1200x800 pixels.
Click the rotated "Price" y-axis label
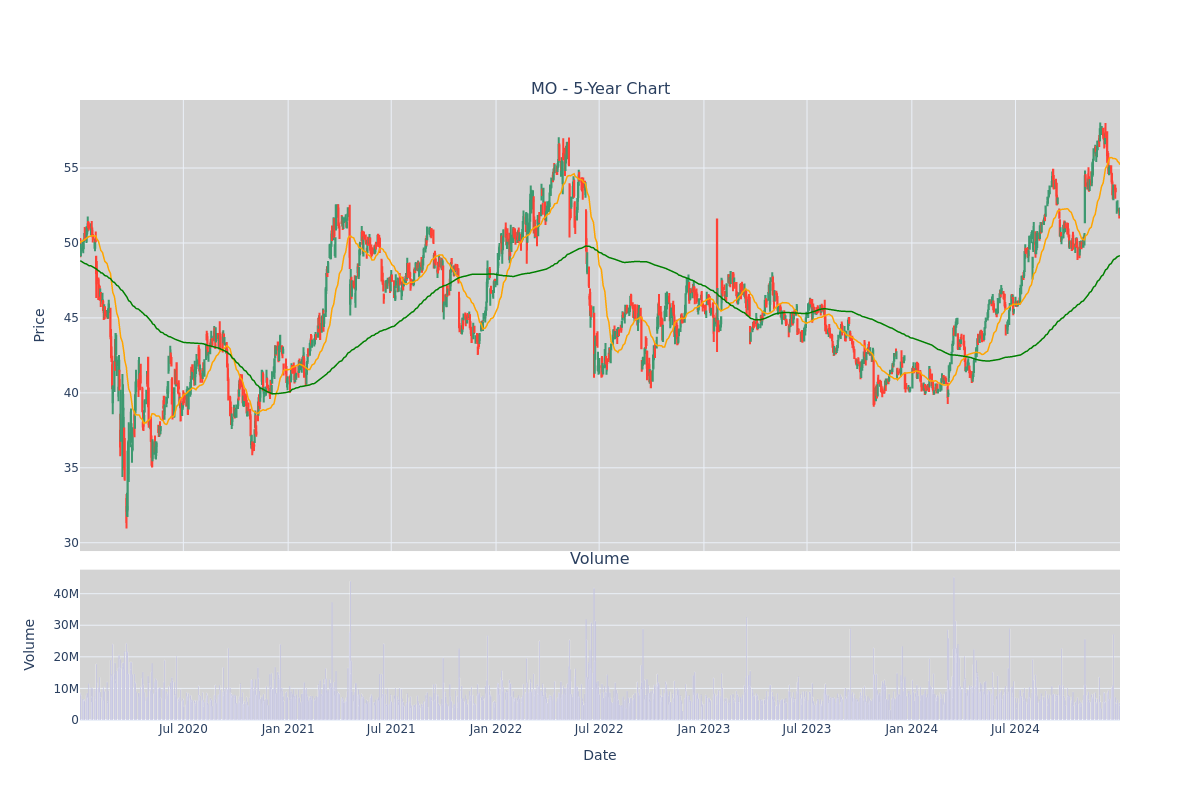coord(40,325)
